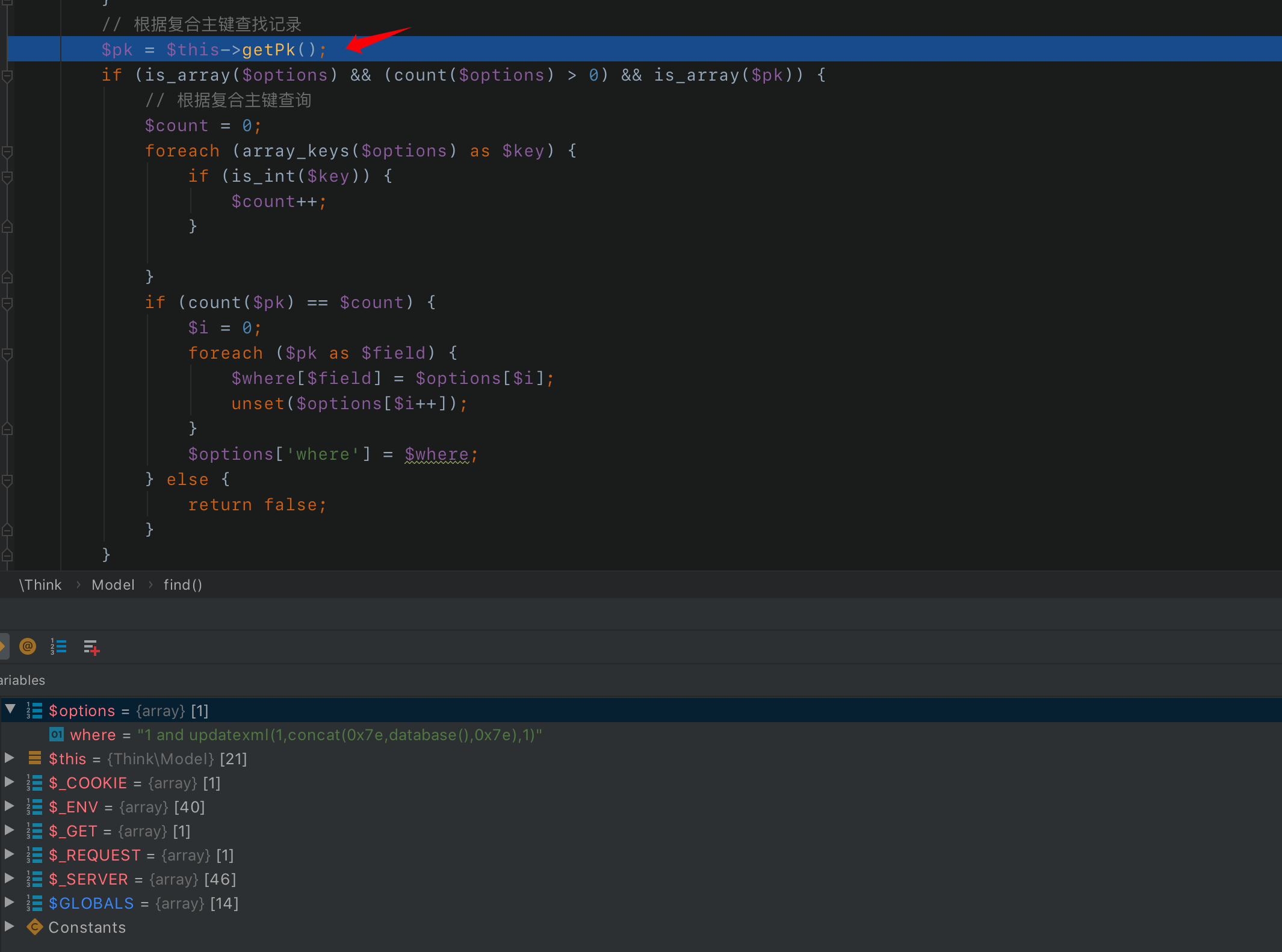Click the where string value icon
The height and width of the screenshot is (952, 1282).
pos(57,735)
